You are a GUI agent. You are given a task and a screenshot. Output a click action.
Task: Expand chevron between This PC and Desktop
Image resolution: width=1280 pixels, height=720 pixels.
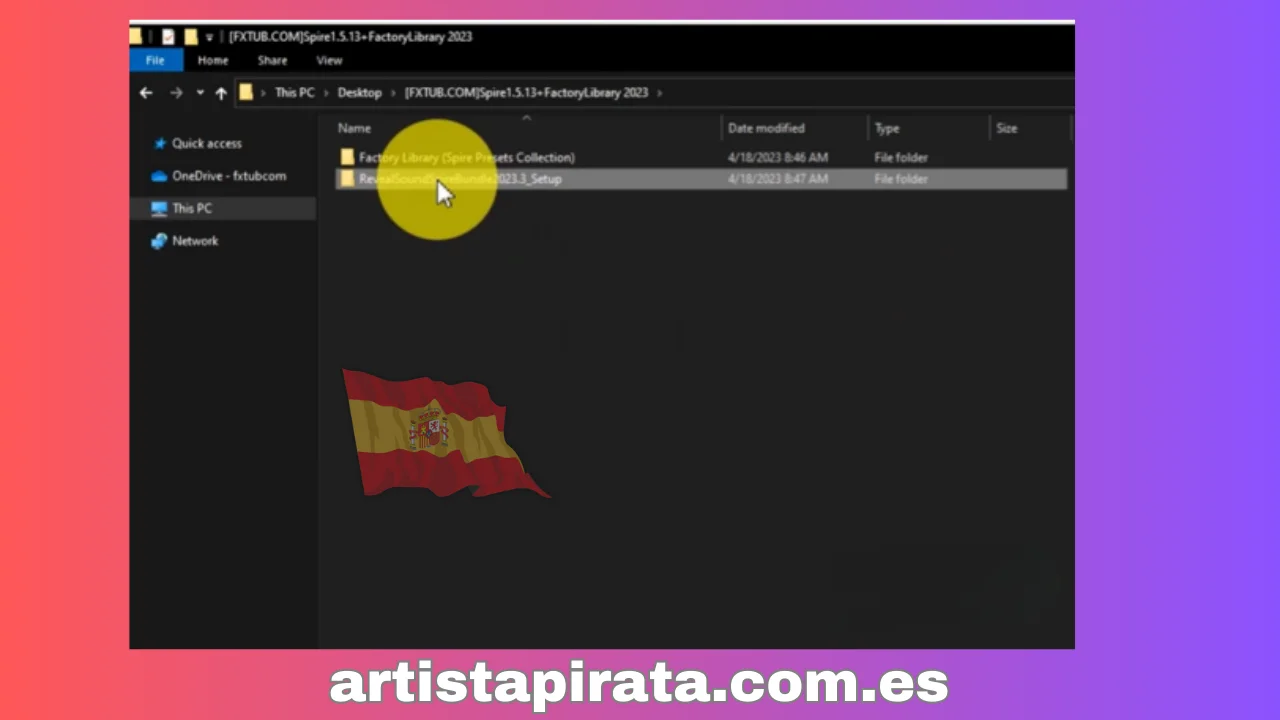326,92
